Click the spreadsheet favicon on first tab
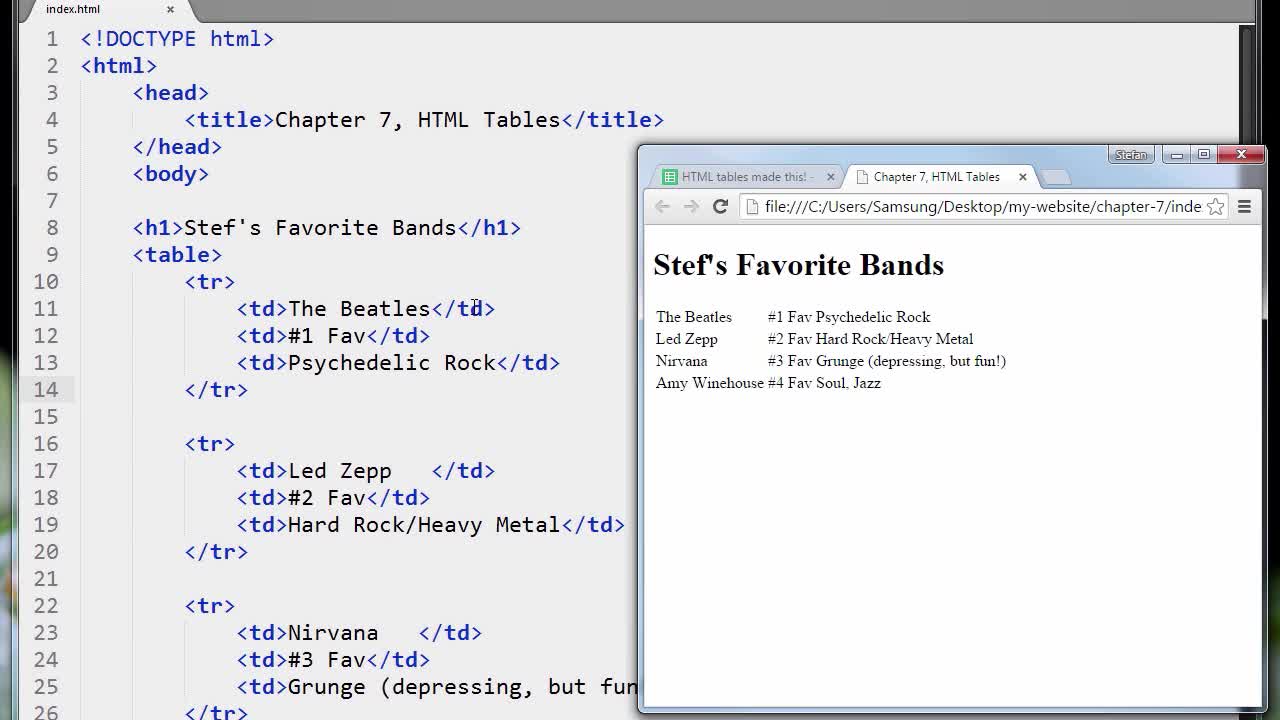This screenshot has width=1280, height=720. (x=669, y=177)
